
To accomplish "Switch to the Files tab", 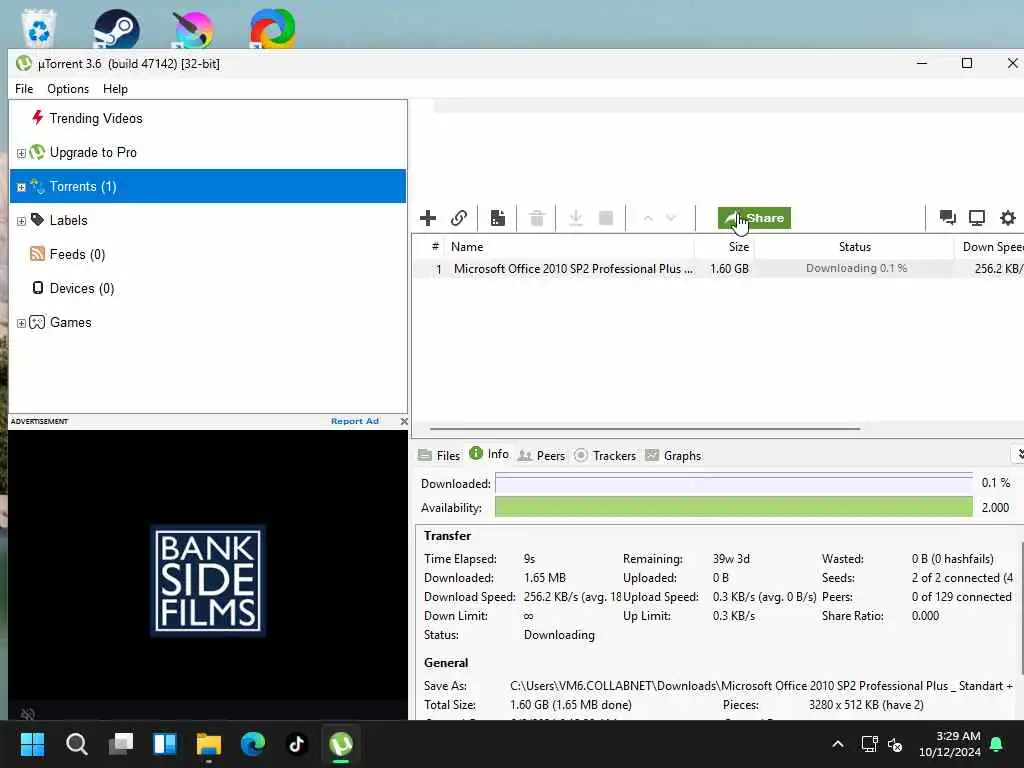I will 440,455.
